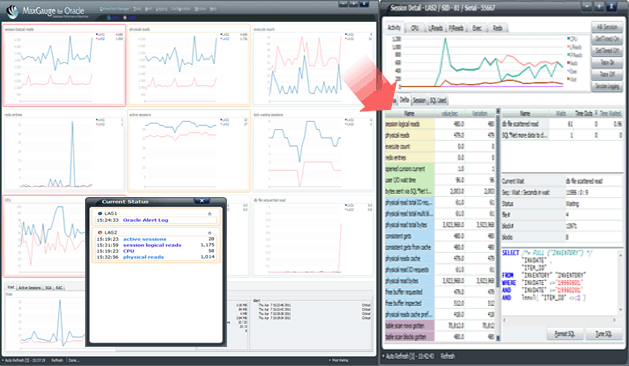The height and width of the screenshot is (366, 629).
Task: Click the Trace Off button
Action: 607,74
